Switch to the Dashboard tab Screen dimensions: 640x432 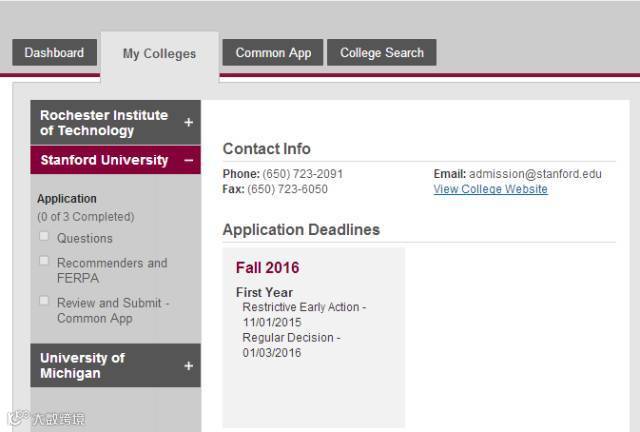tap(54, 53)
